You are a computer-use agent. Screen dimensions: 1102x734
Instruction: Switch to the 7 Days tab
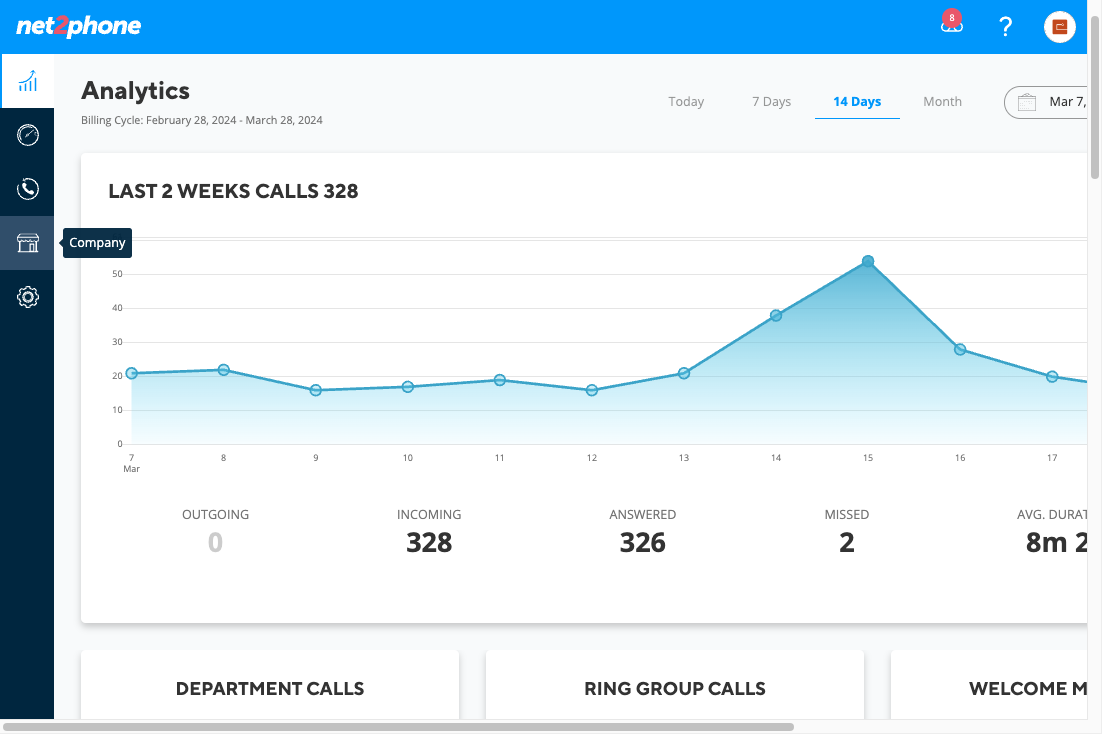[771, 101]
